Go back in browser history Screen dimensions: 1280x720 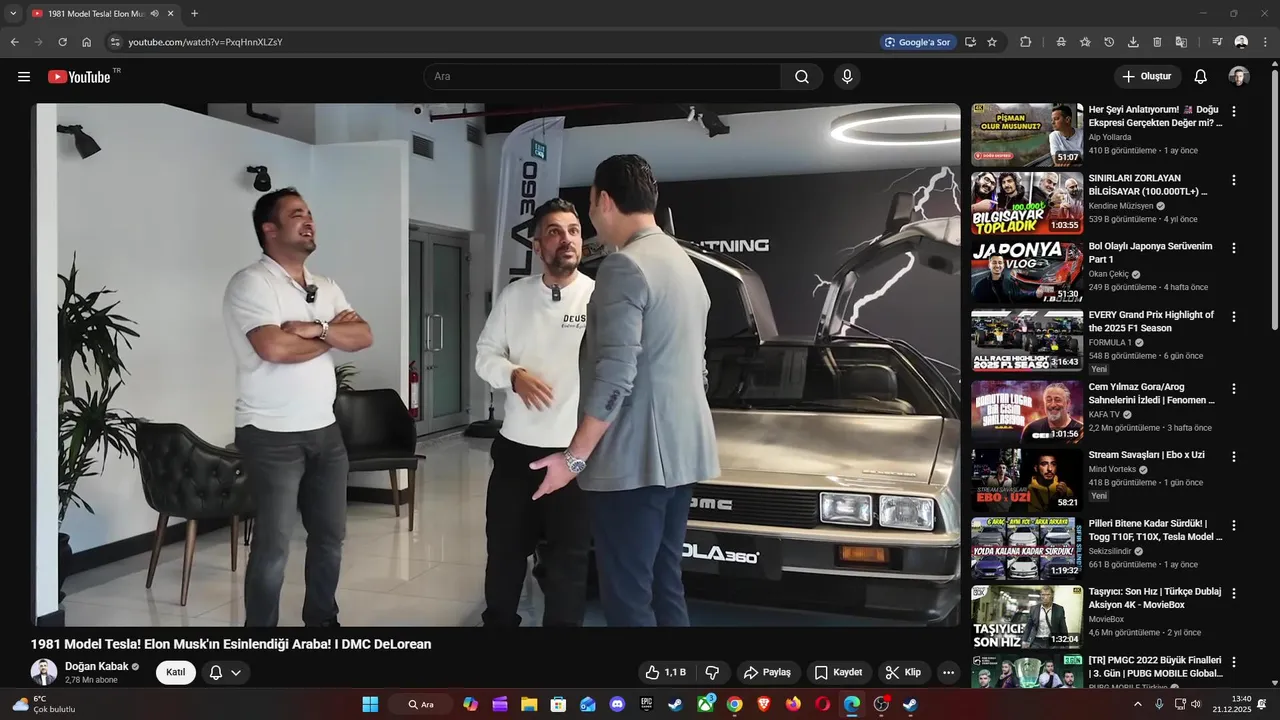[x=14, y=42]
